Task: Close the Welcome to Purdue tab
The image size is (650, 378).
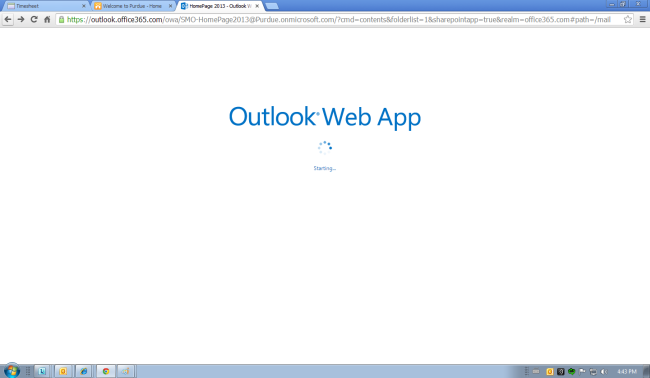Action: [x=170, y=6]
